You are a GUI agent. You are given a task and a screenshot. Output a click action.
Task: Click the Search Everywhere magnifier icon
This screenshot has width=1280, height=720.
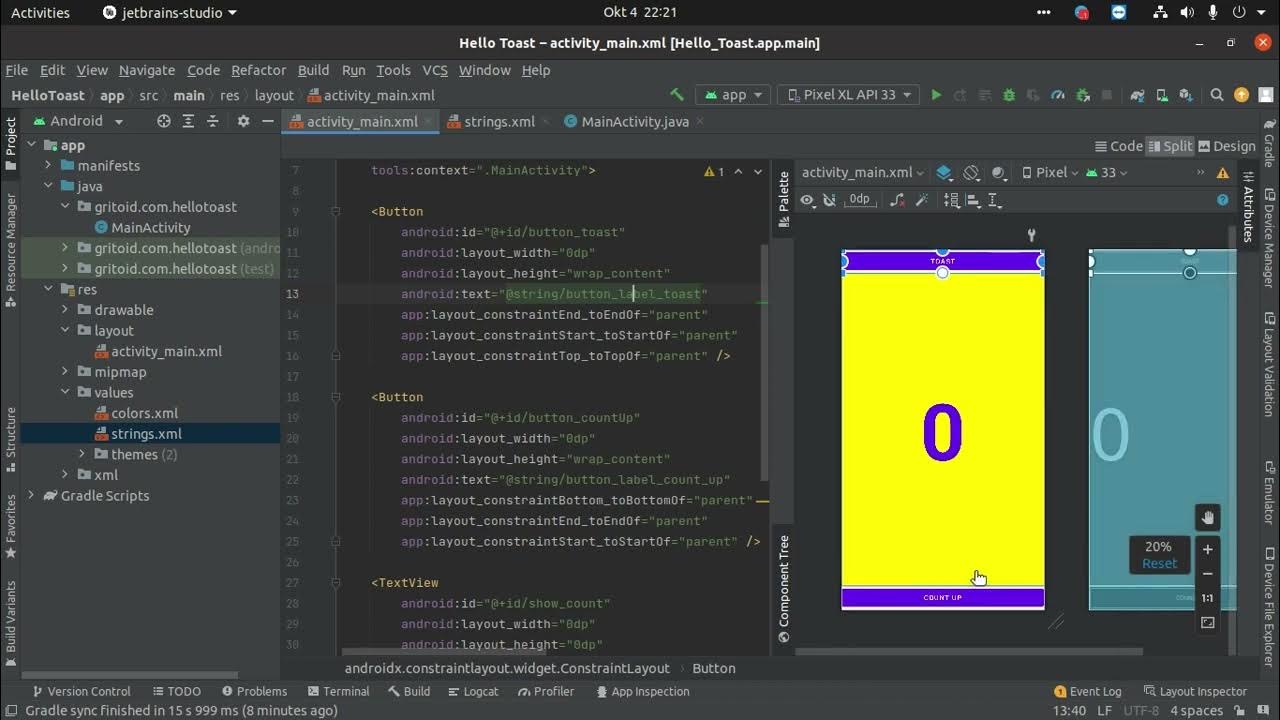[x=1217, y=95]
